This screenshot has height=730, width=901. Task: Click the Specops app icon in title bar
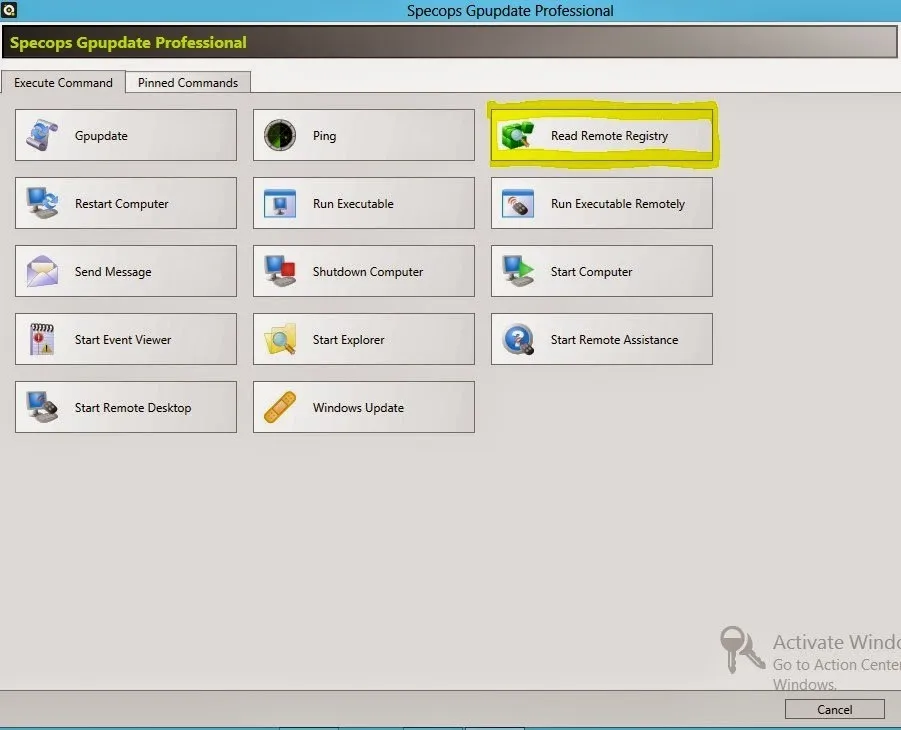pyautogui.click(x=9, y=10)
